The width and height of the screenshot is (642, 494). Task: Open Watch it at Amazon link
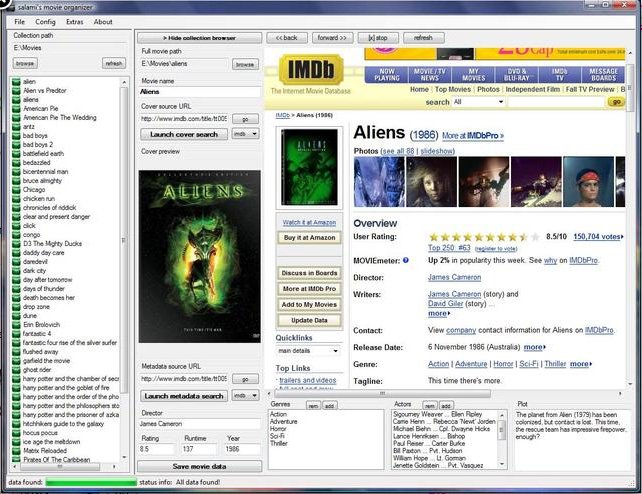tap(309, 223)
